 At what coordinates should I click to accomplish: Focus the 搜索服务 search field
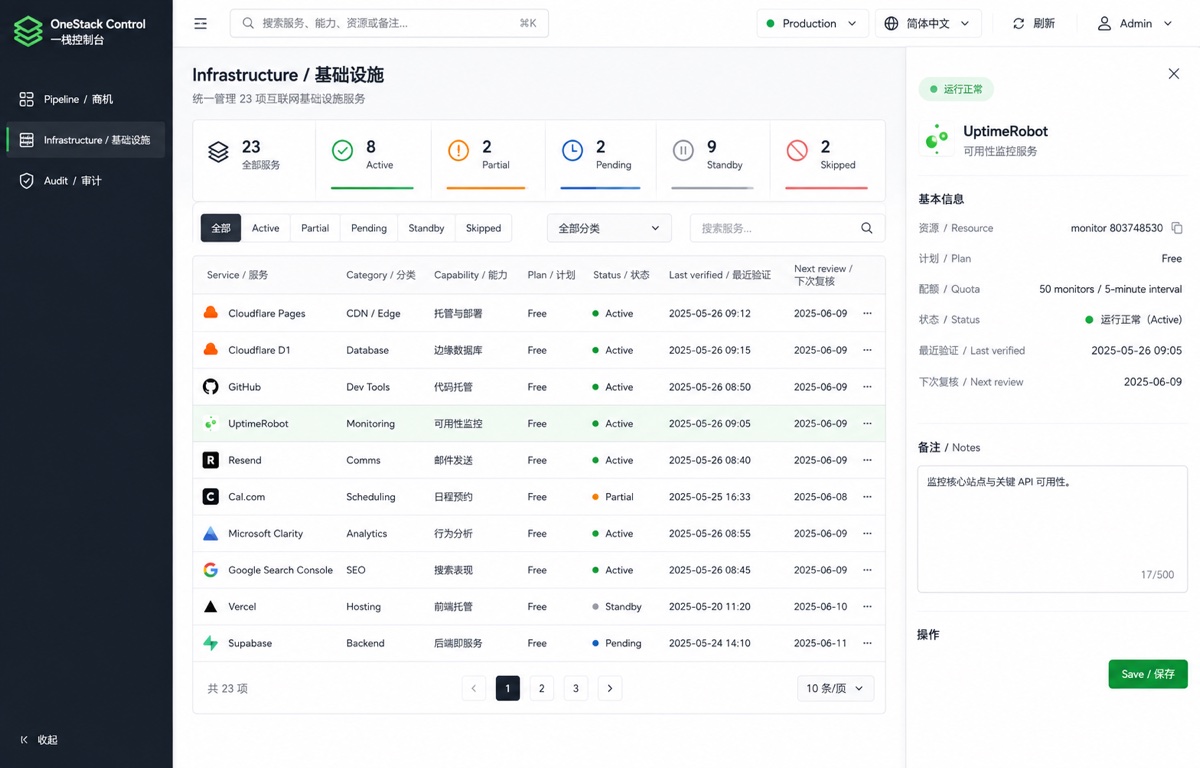coord(787,228)
